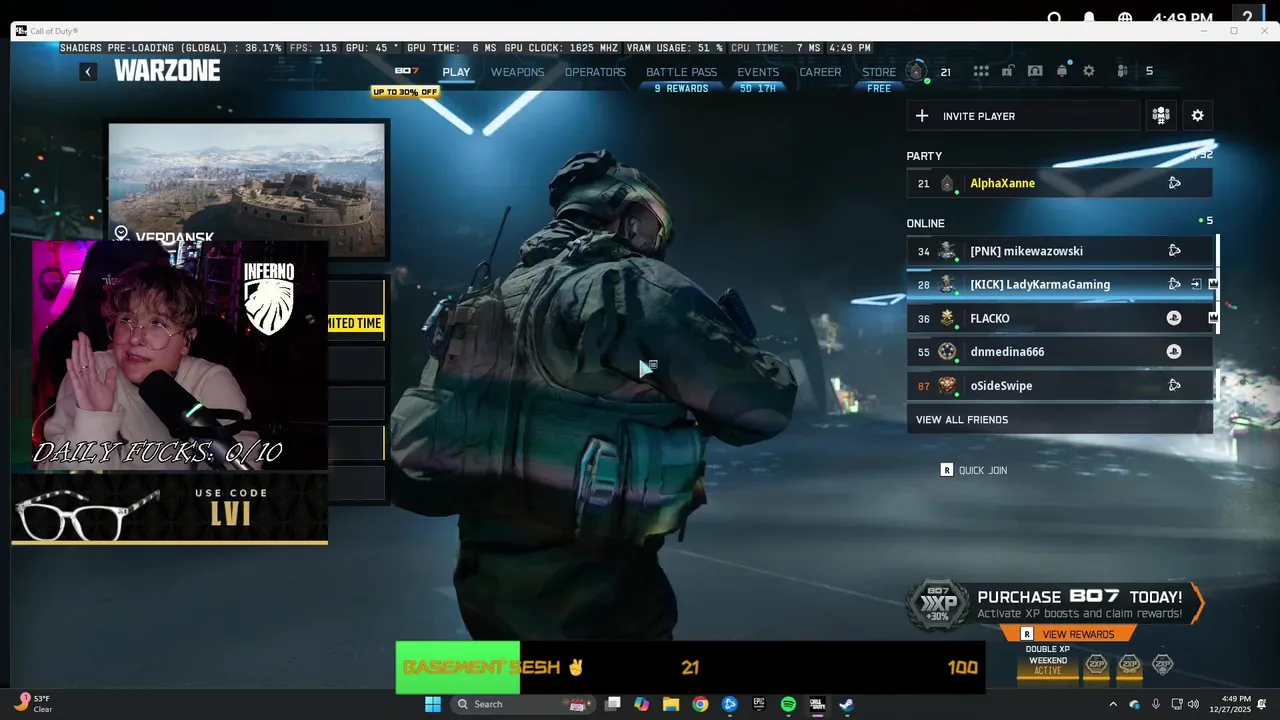Click the DOUBLE XP WEEKEND ACTIVE tile
The width and height of the screenshot is (1280, 720).
[1048, 661]
